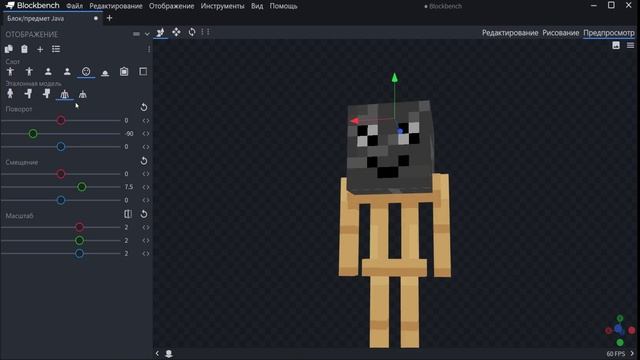Click the first viewport toolbar tool icon

pyautogui.click(x=160, y=32)
